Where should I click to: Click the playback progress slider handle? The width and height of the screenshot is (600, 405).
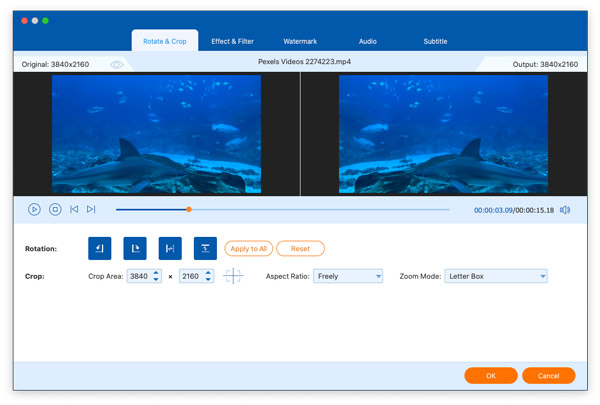click(x=188, y=209)
